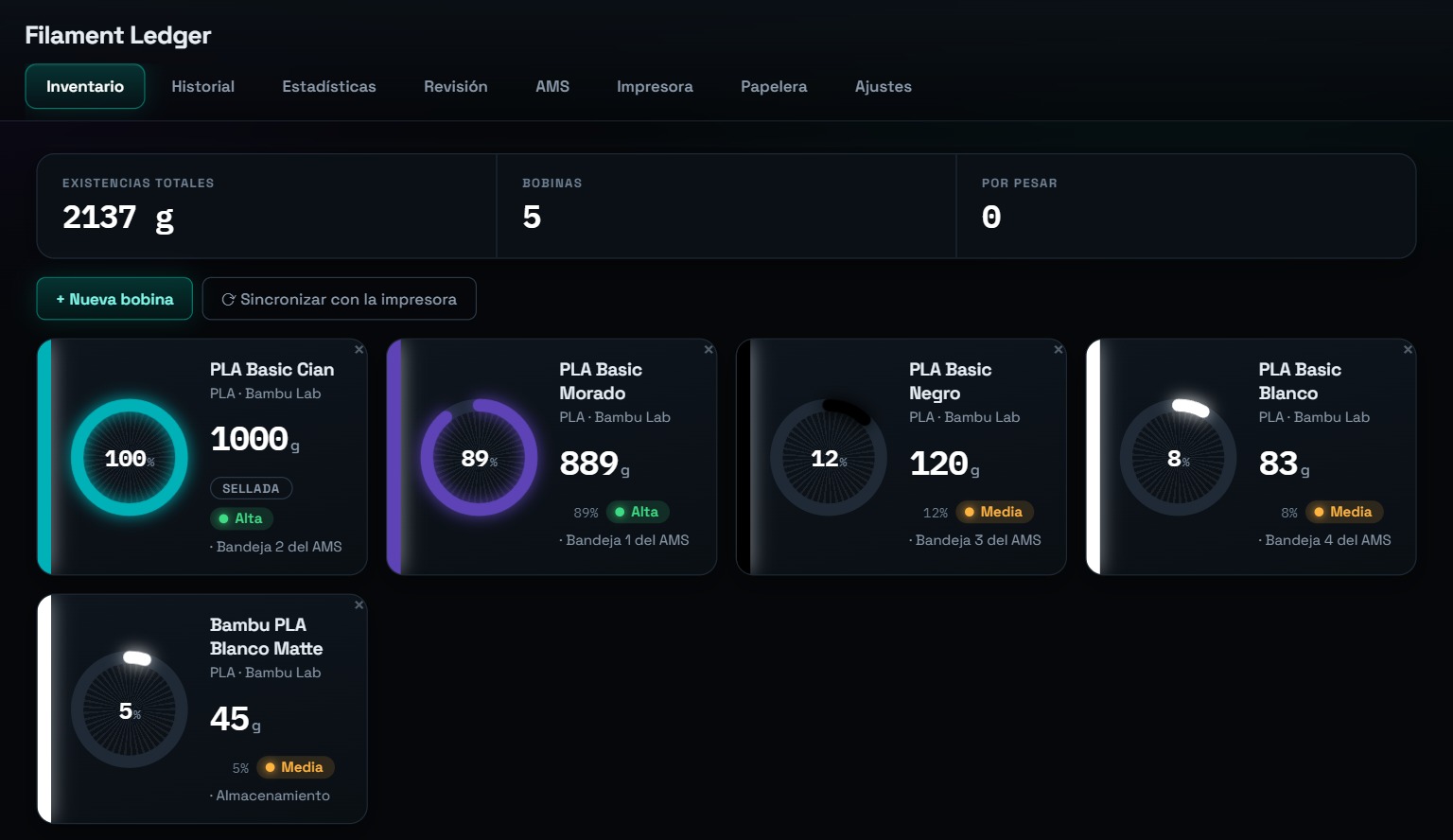Click the 120 g weight value
This screenshot has height=840, width=1453.
[x=944, y=464]
